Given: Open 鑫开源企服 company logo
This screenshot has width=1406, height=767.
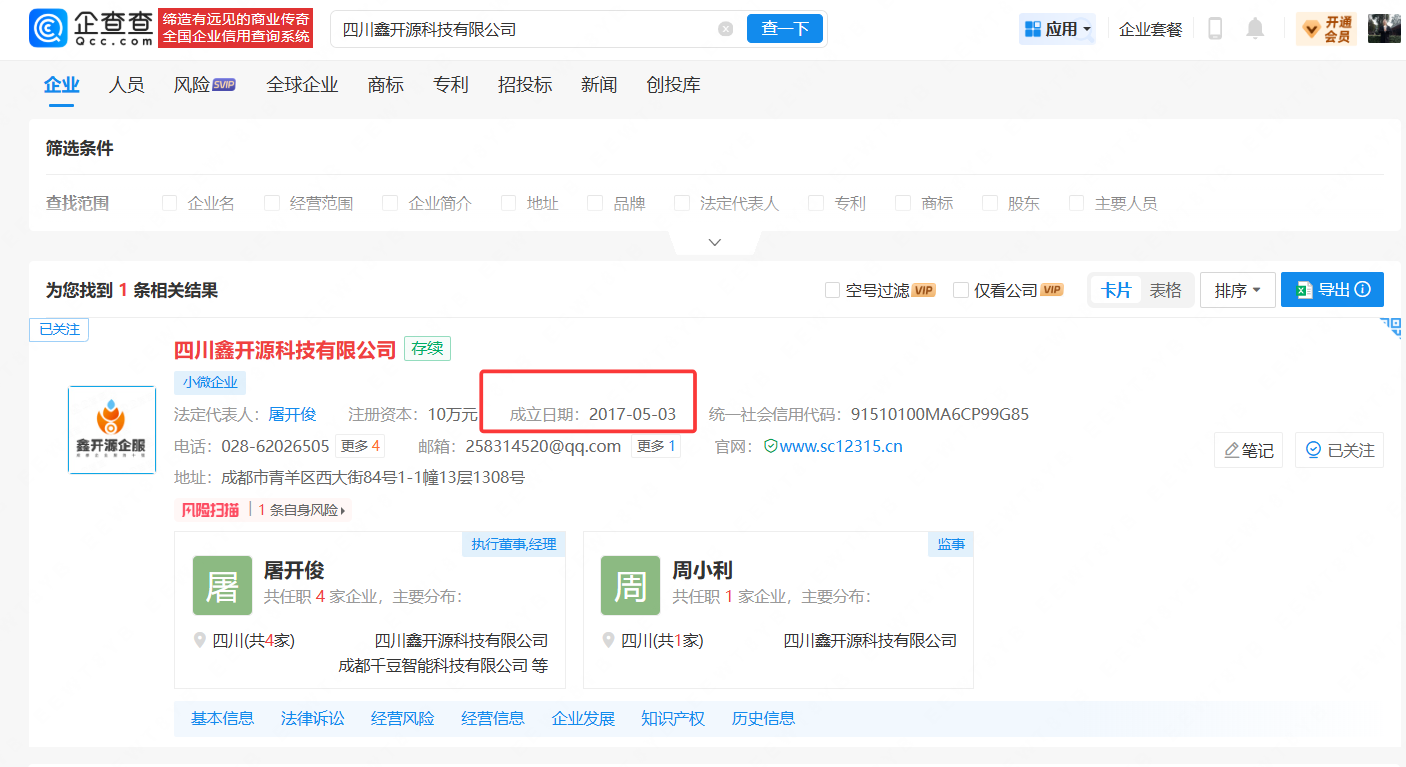Looking at the screenshot, I should point(112,430).
